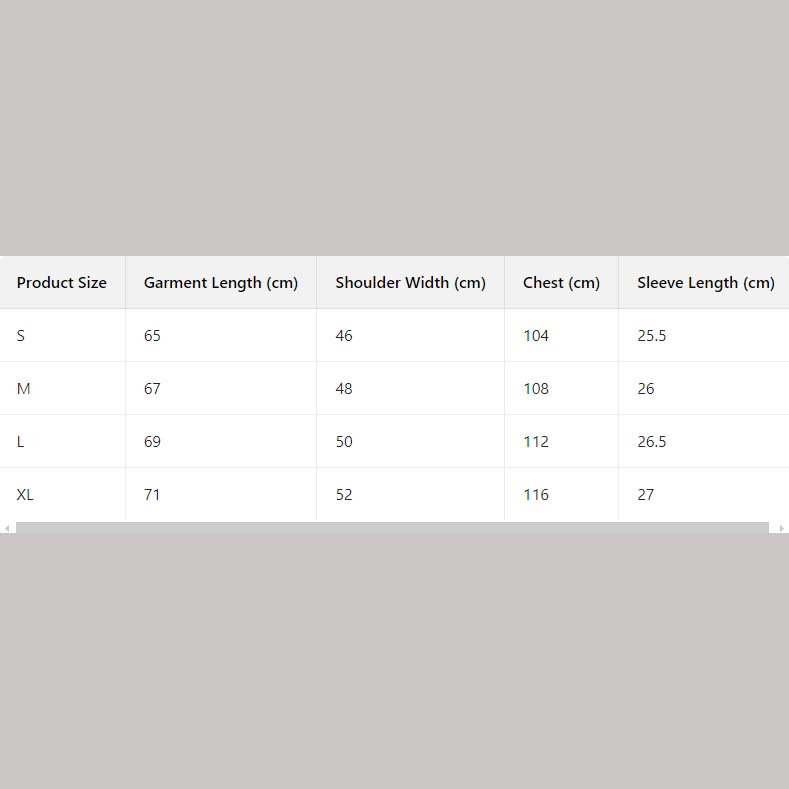Click the left scroll arrow of the table
The width and height of the screenshot is (789, 789).
click(x=7, y=528)
